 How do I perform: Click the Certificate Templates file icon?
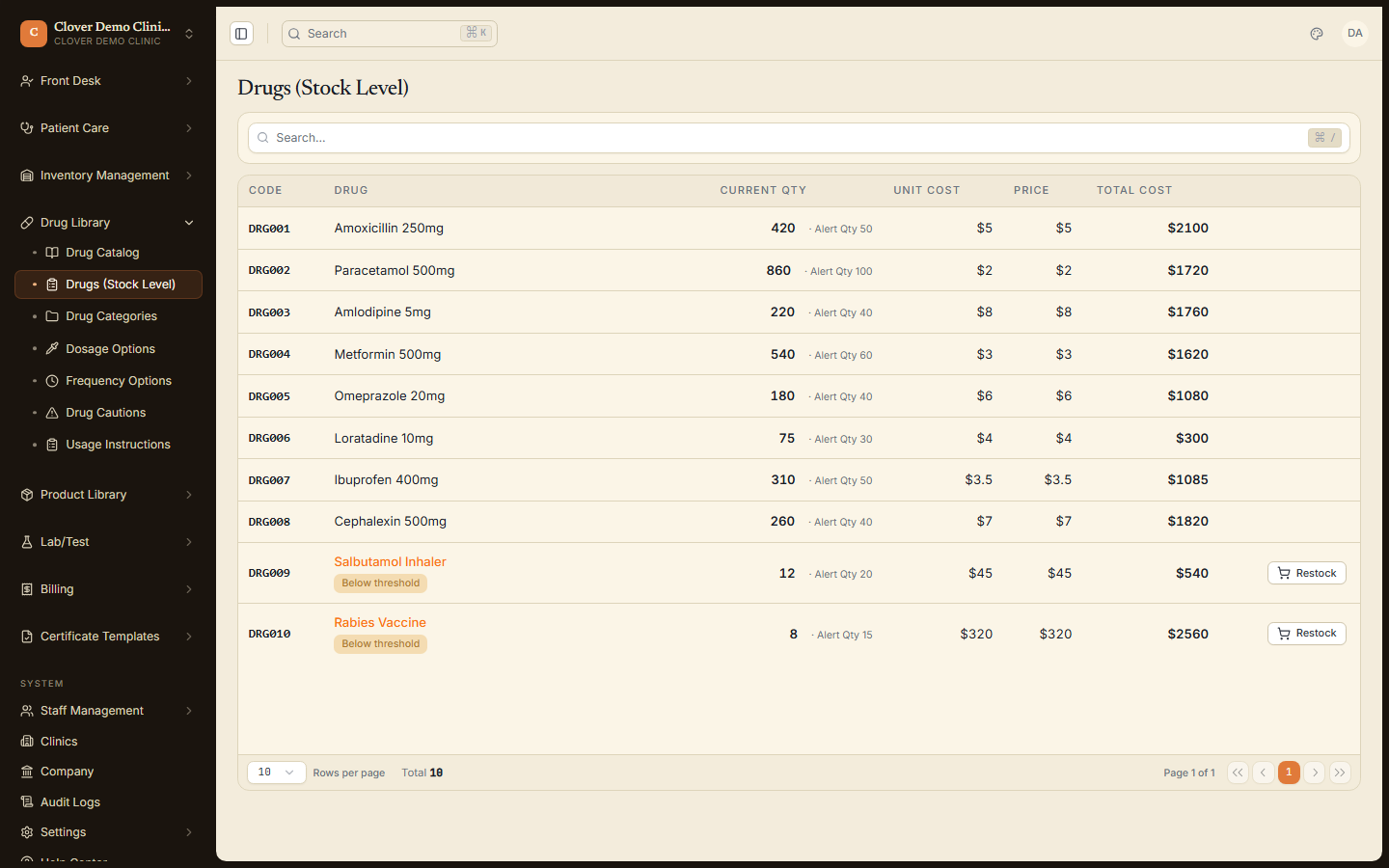[27, 637]
